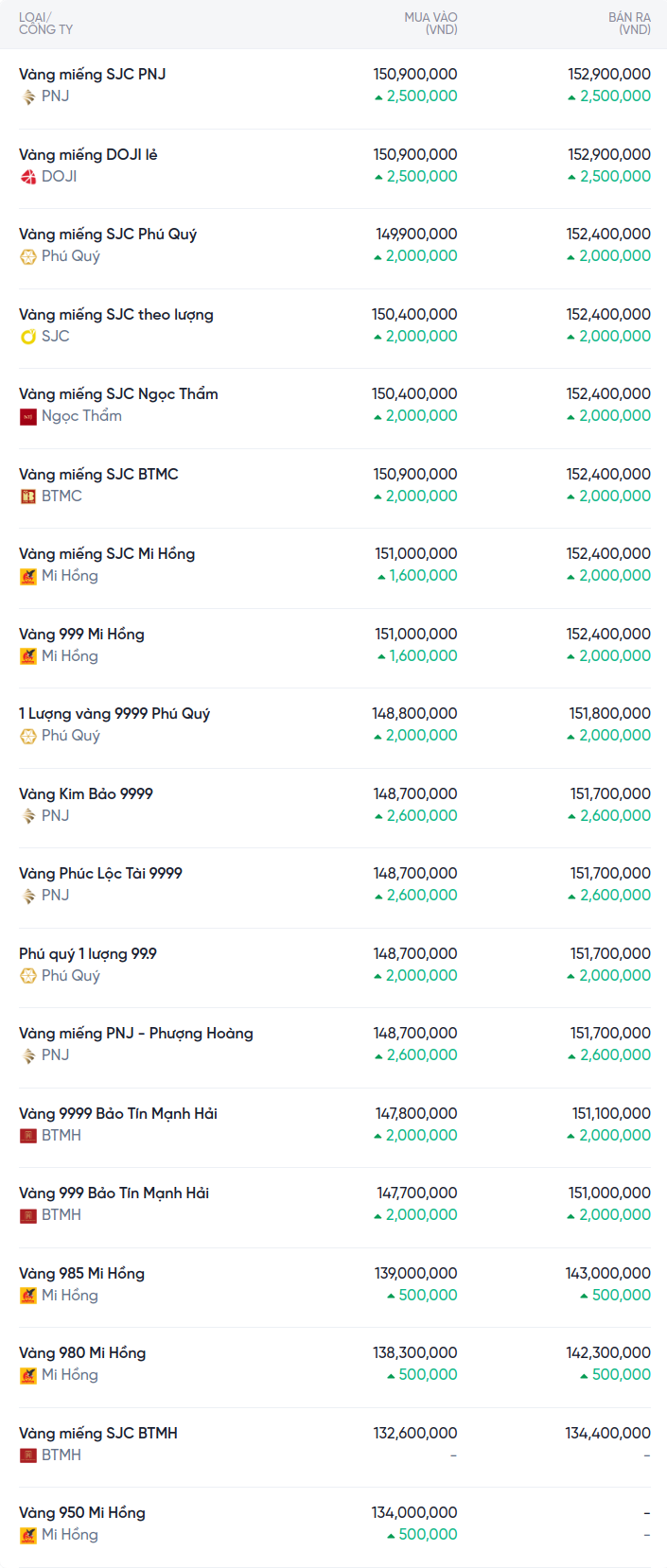Image resolution: width=667 pixels, height=1568 pixels.
Task: Click Mi Hồng logo under Vàng 999 Mi Hồng
Action: point(28,656)
